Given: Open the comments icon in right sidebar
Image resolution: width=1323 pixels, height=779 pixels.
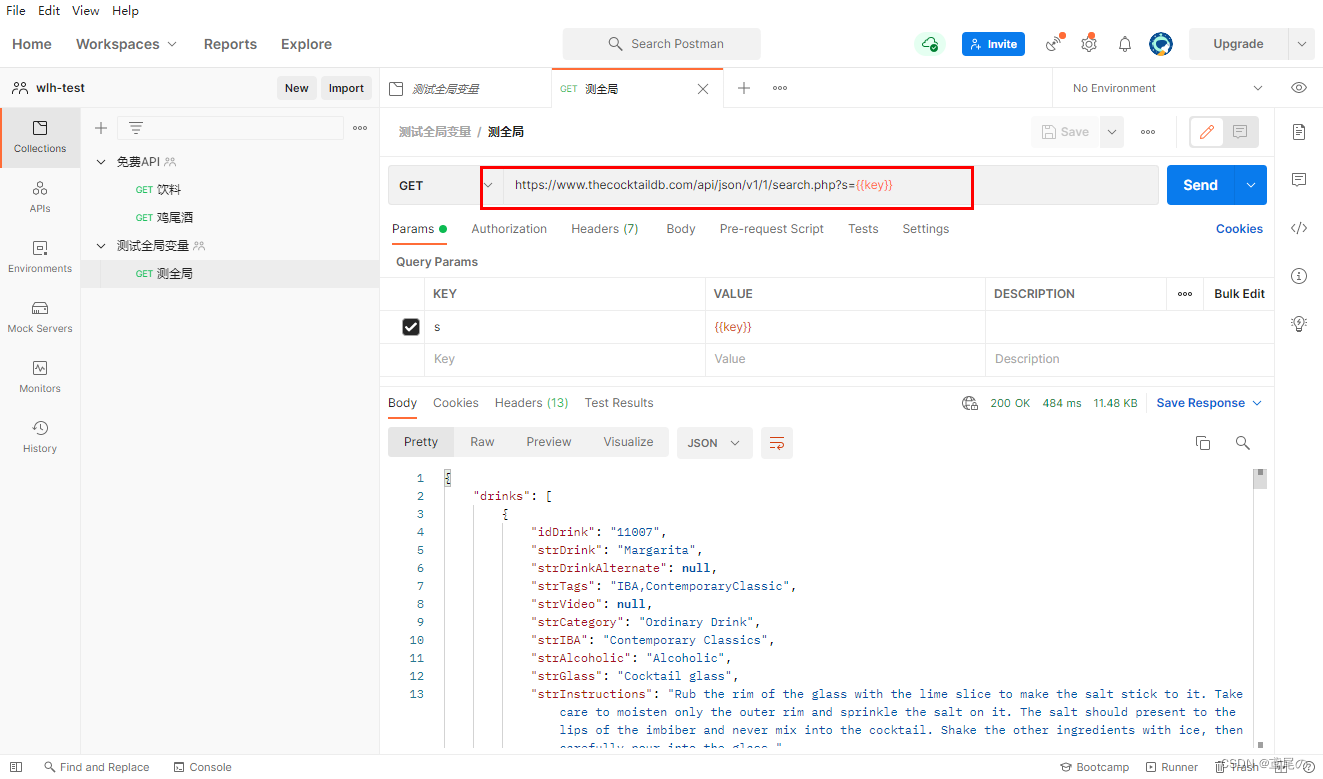Looking at the screenshot, I should (x=1299, y=180).
